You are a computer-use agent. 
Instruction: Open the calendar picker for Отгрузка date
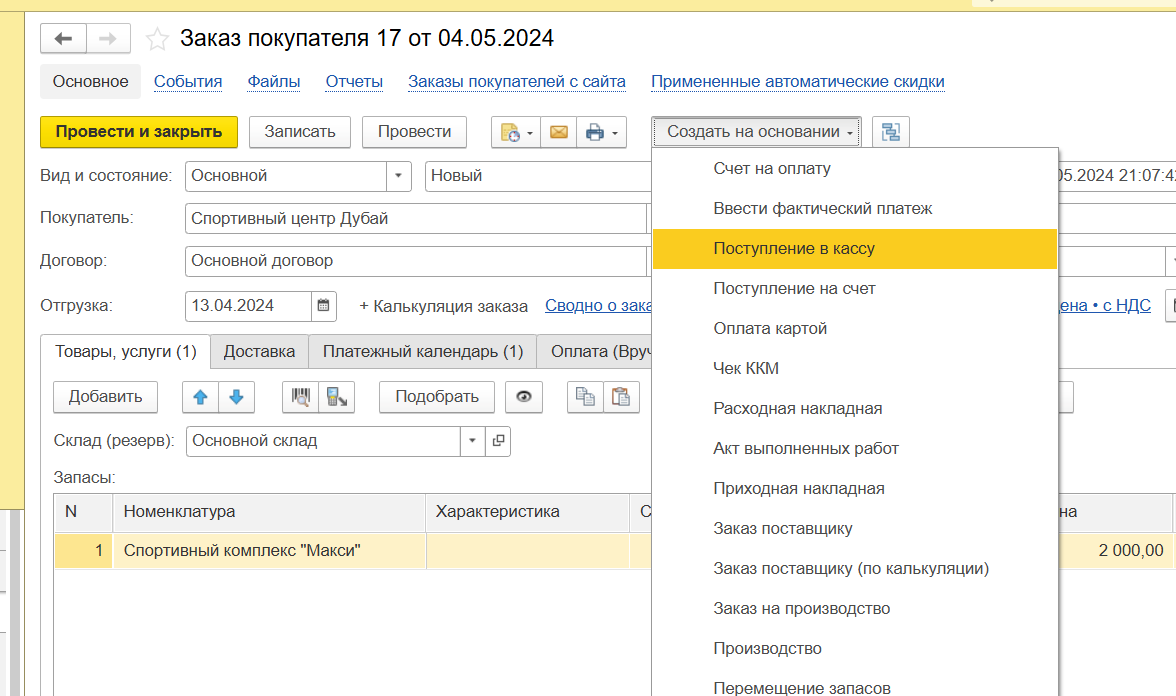pos(324,306)
